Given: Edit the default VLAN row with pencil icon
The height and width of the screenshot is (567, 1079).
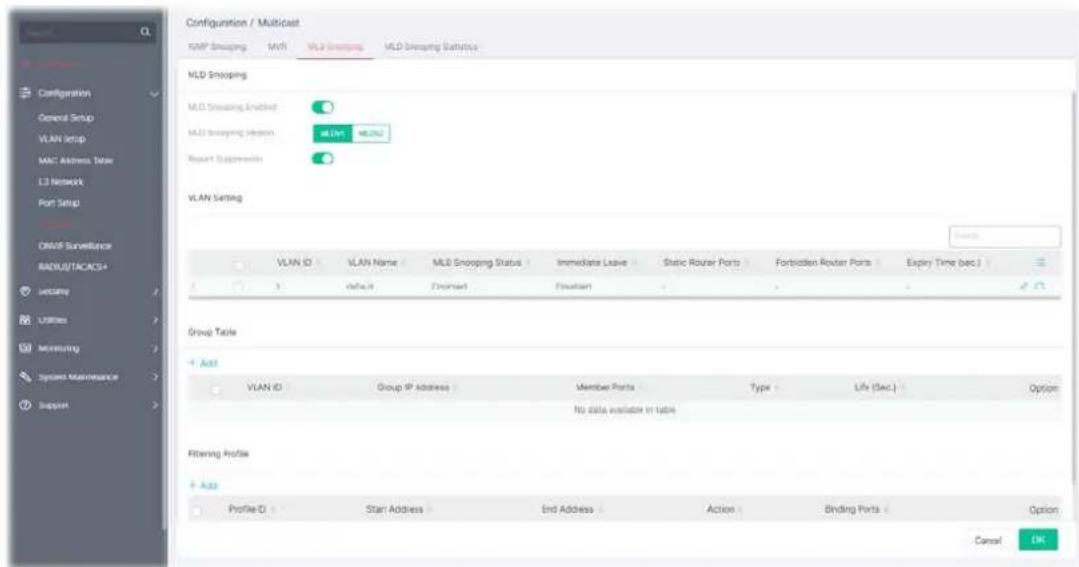Looking at the screenshot, I should (1024, 286).
